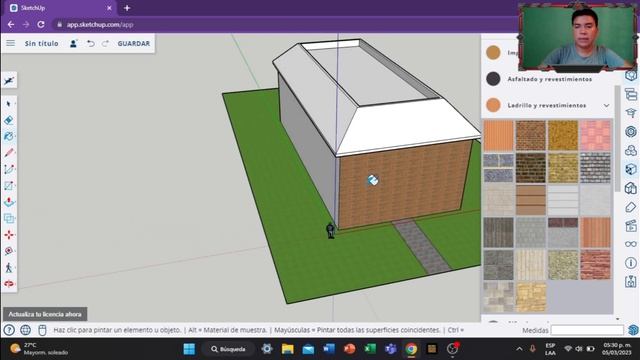
Task: Open the Instructor graduation cap panel
Action: (631, 113)
